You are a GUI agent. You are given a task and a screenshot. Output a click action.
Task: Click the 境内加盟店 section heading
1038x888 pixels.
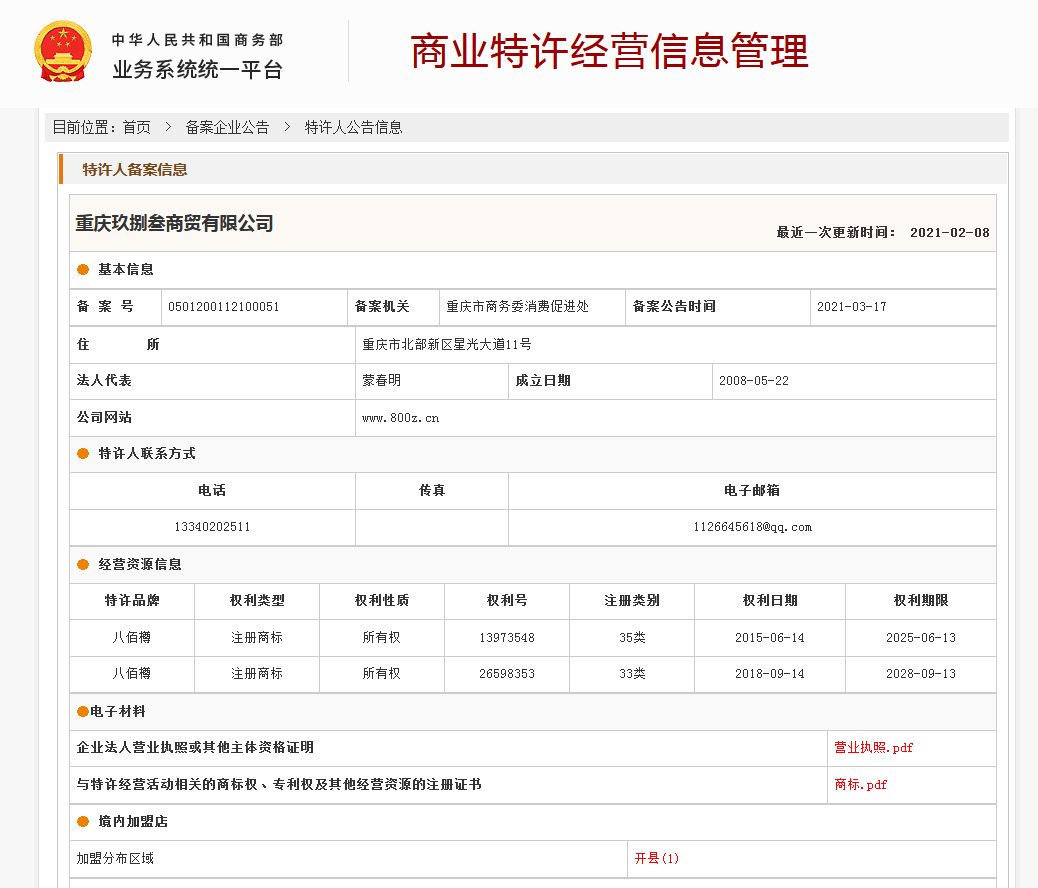pos(133,822)
